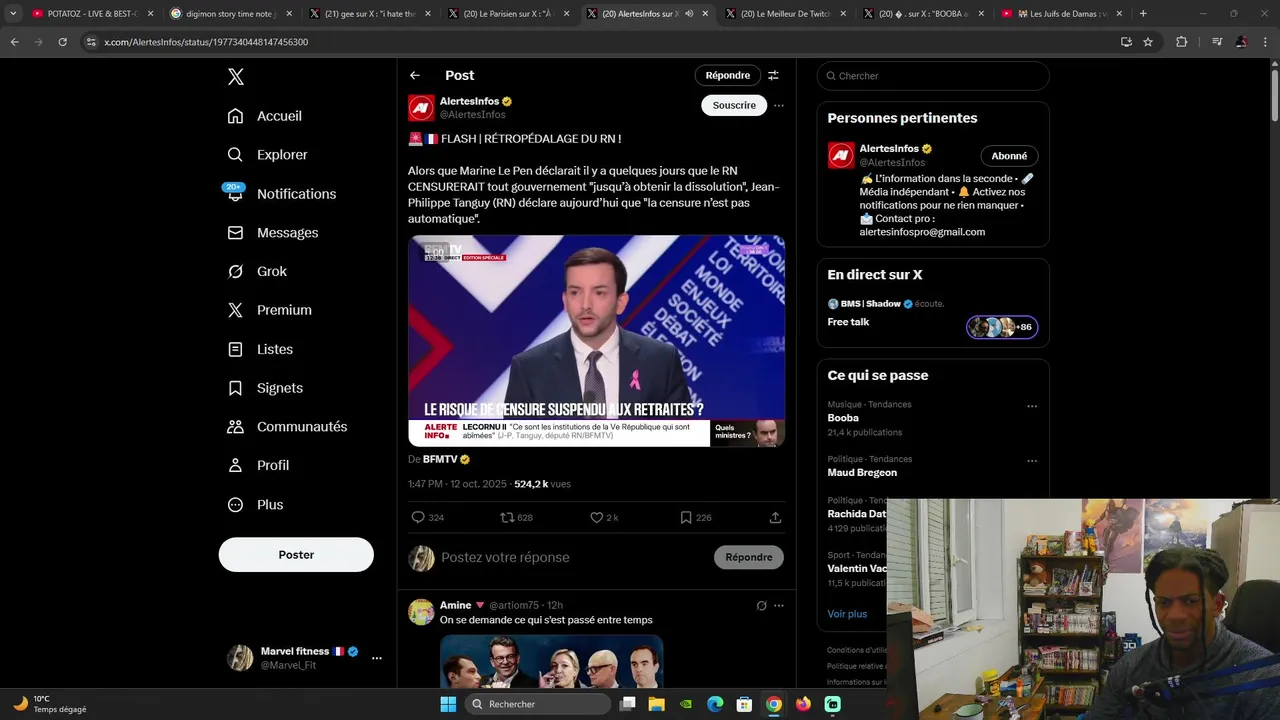Open the more menu on Amine's reply
The width and height of the screenshot is (1280, 720).
pyautogui.click(x=779, y=606)
